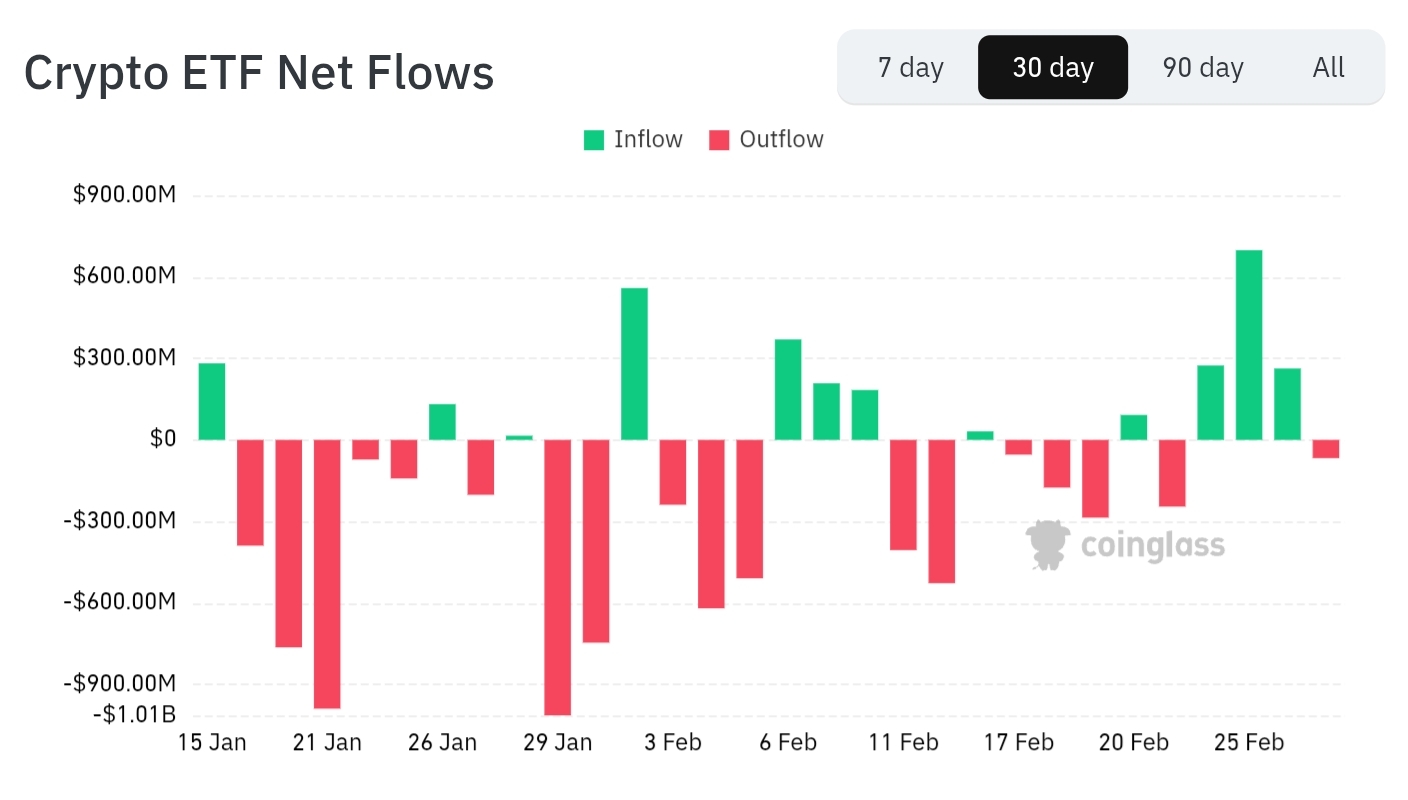1408x800 pixels.
Task: Open the coinglass watermark text link
Action: point(1153,545)
